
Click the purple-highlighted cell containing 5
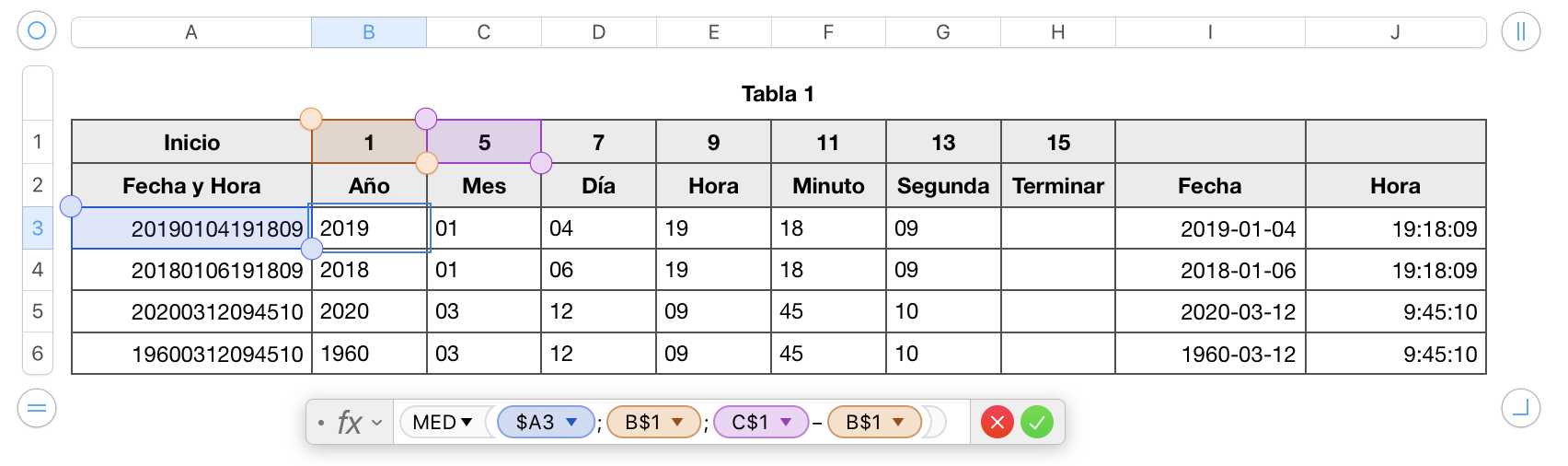484,143
